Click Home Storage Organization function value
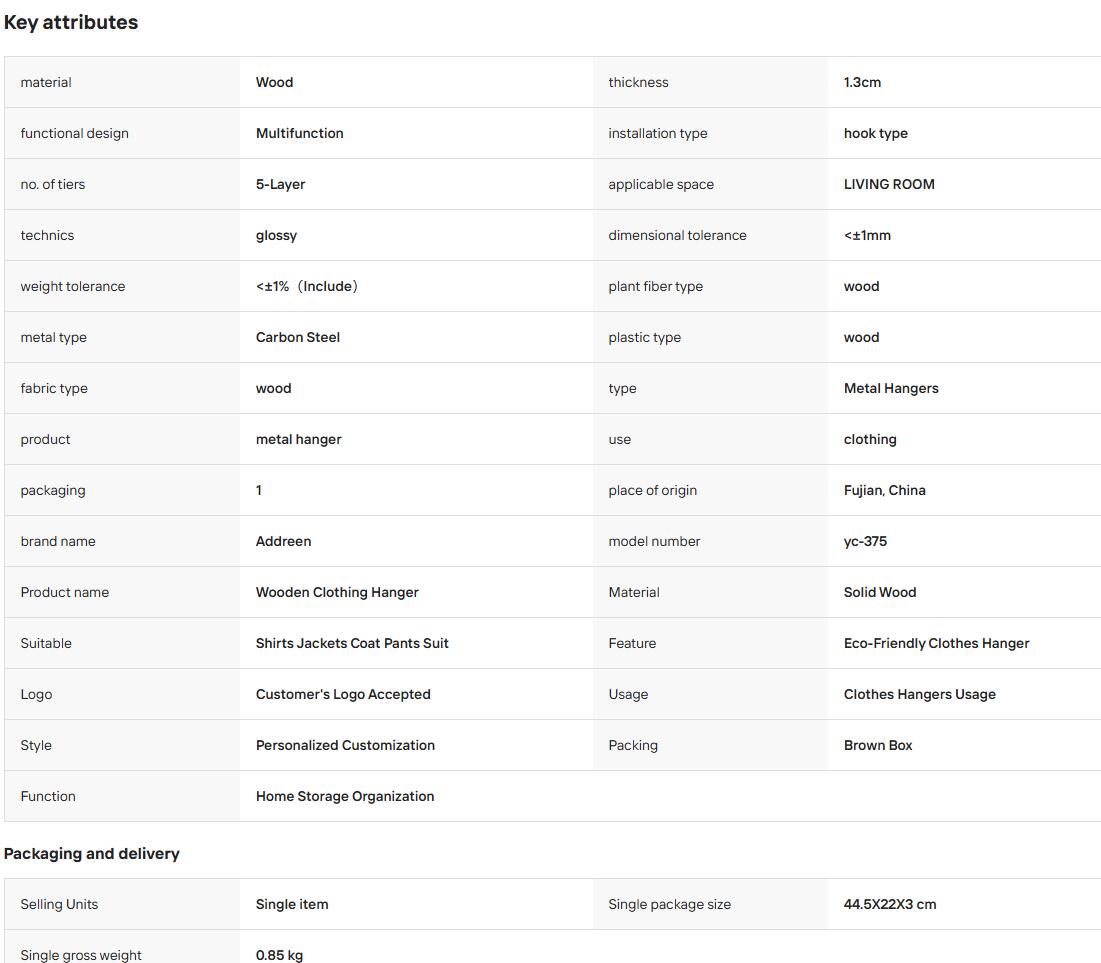Screen dimensions: 1101x963 point(345,797)
